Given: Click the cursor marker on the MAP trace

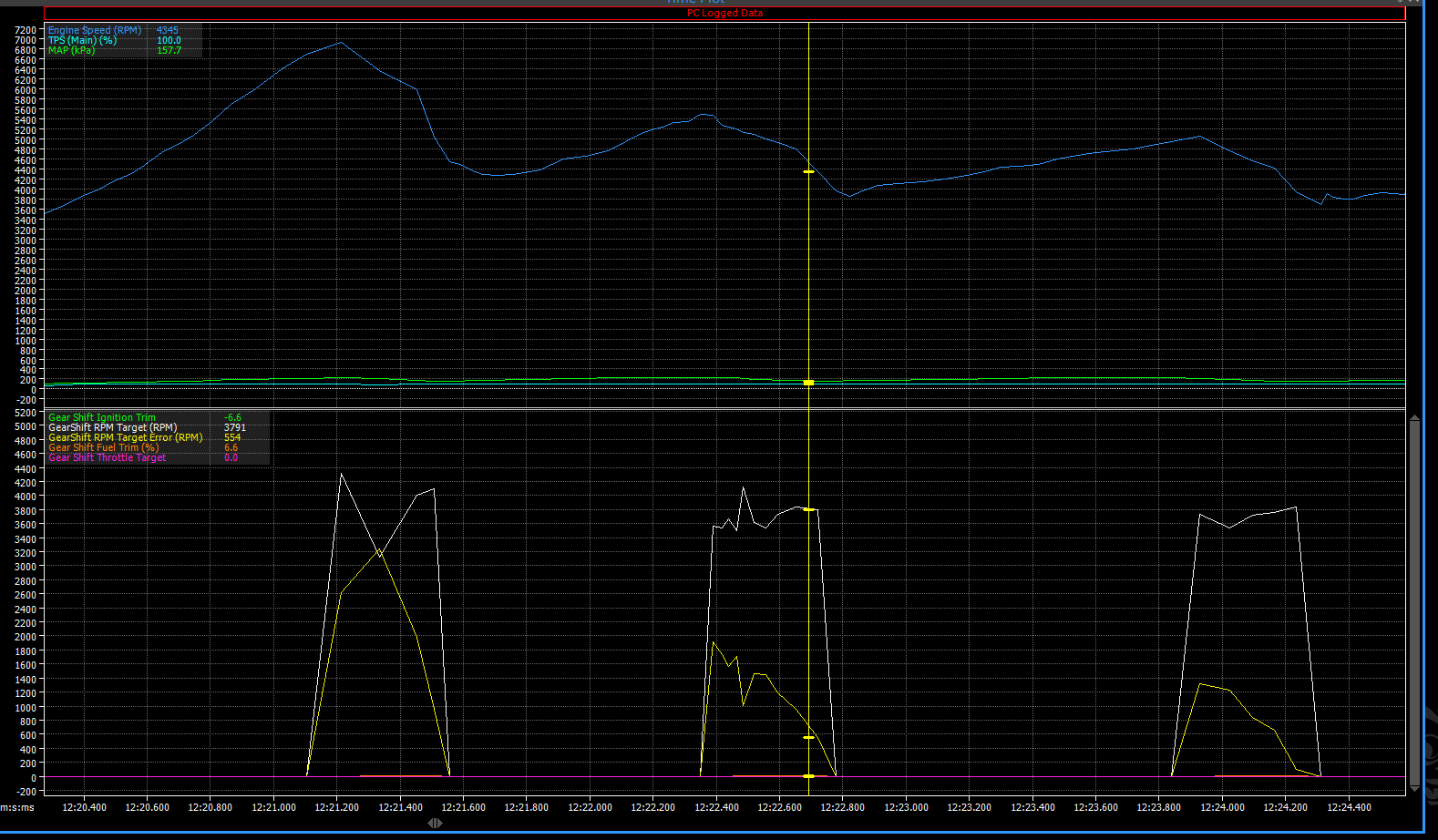Looking at the screenshot, I should coord(808,383).
